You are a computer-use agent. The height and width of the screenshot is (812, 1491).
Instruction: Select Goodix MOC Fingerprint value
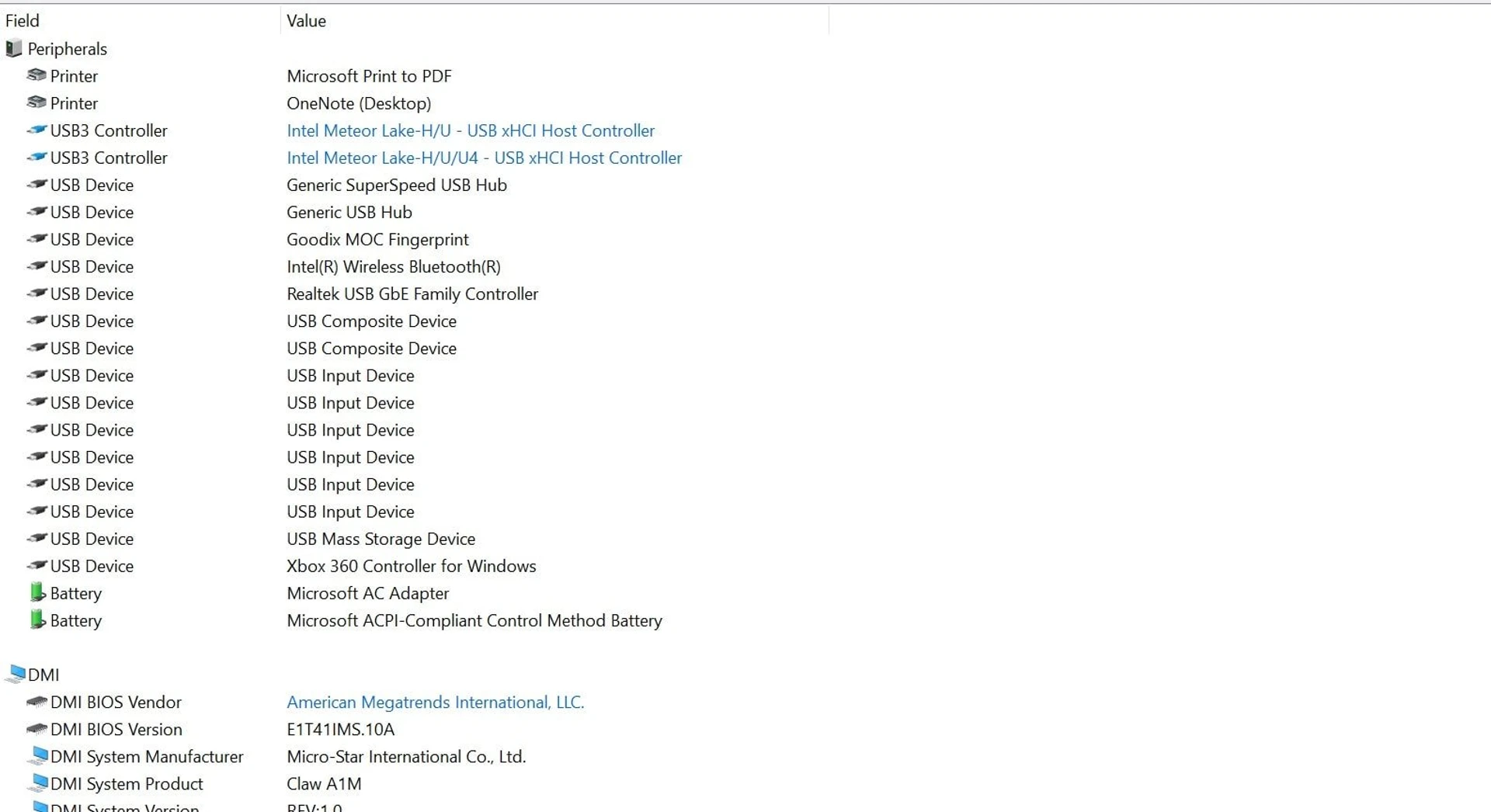[x=377, y=239]
